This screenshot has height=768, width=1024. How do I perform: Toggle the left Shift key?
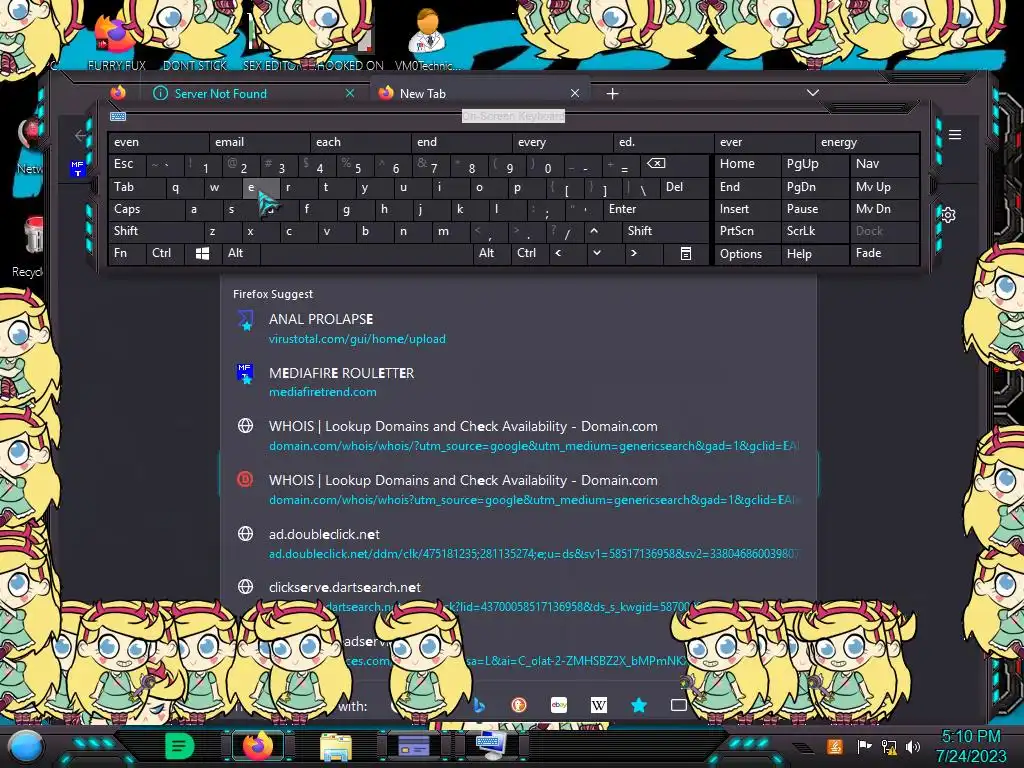[155, 231]
